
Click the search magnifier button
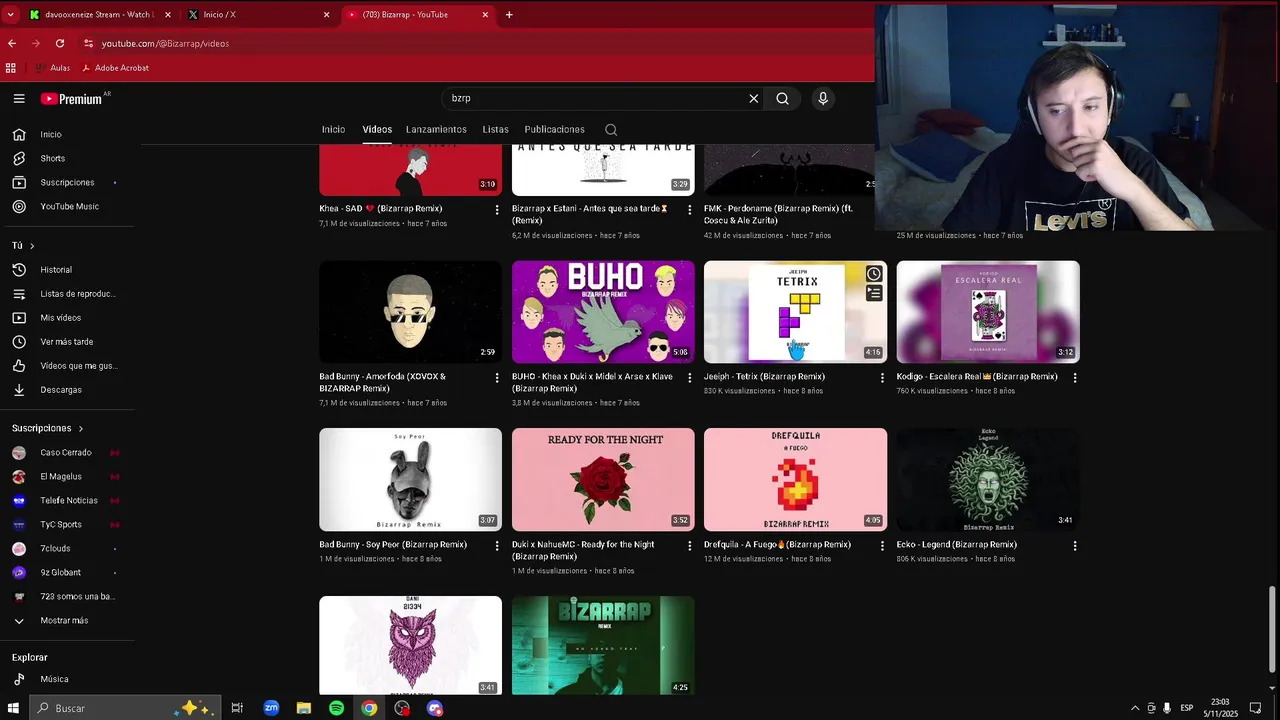click(x=782, y=98)
